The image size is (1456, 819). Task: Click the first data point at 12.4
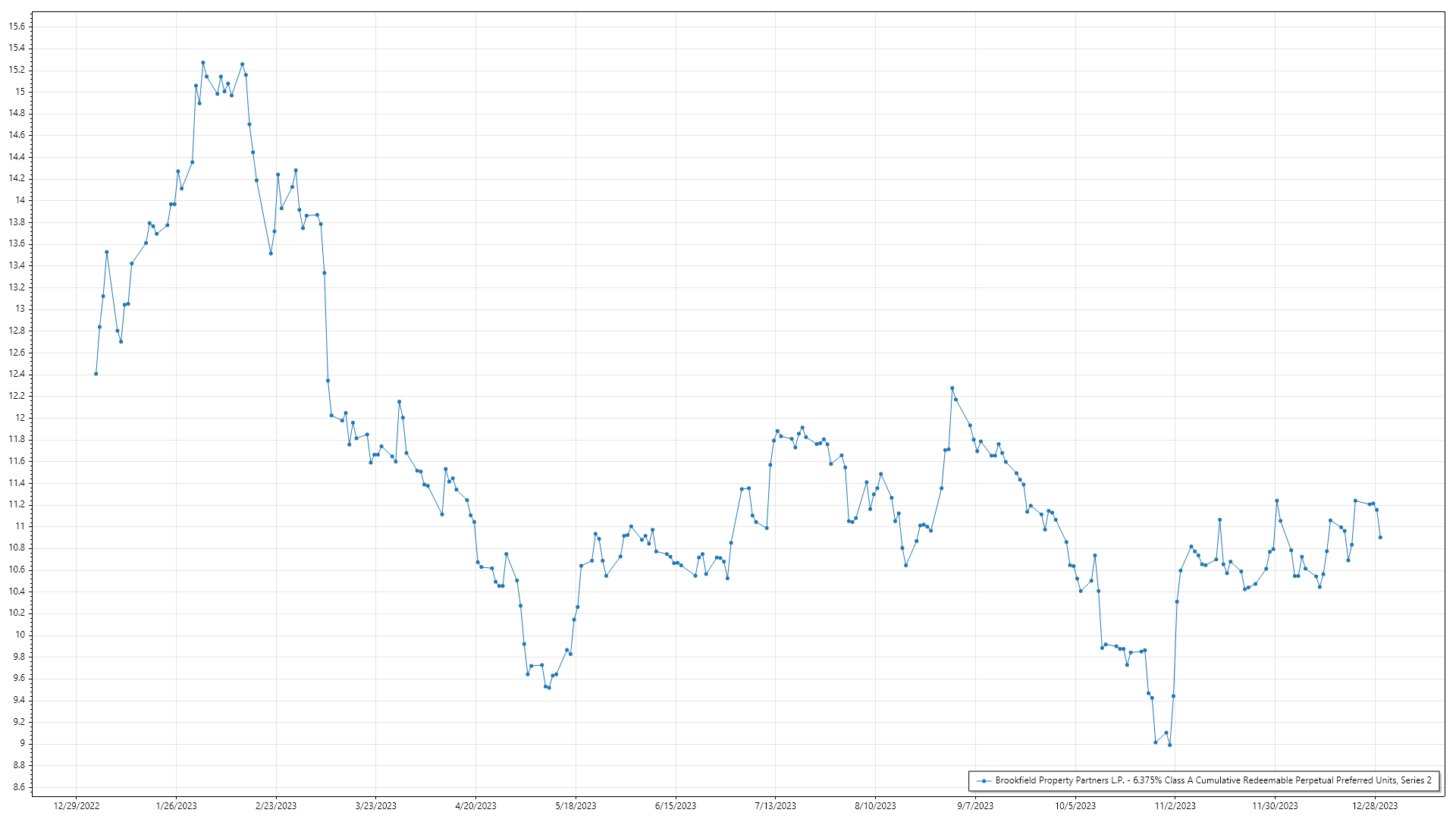point(96,374)
